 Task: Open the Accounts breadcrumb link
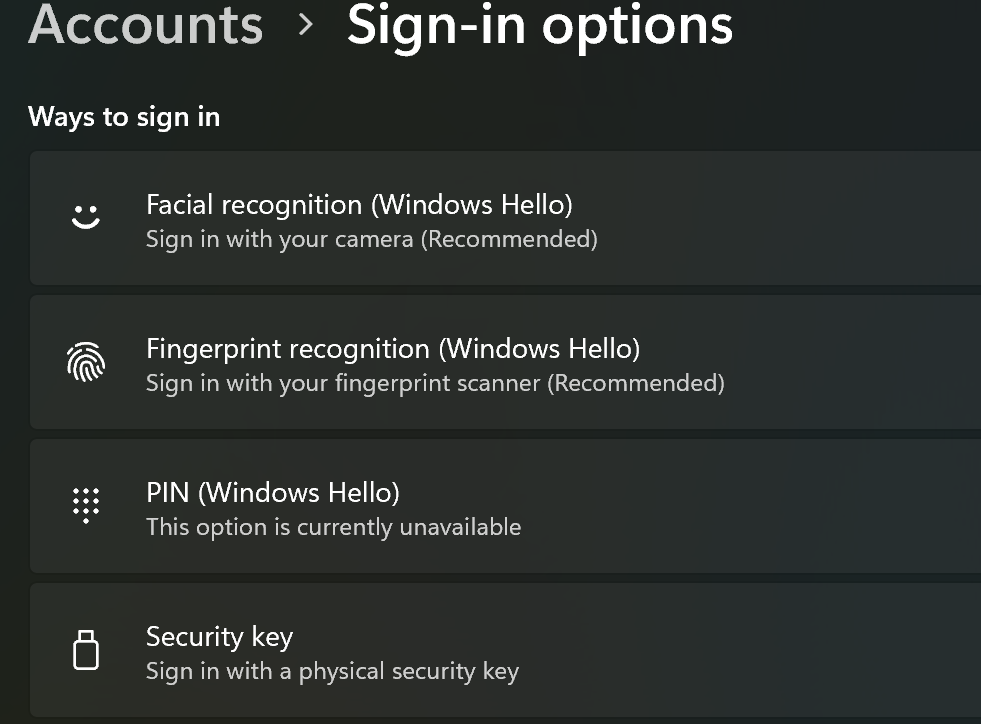tap(144, 26)
